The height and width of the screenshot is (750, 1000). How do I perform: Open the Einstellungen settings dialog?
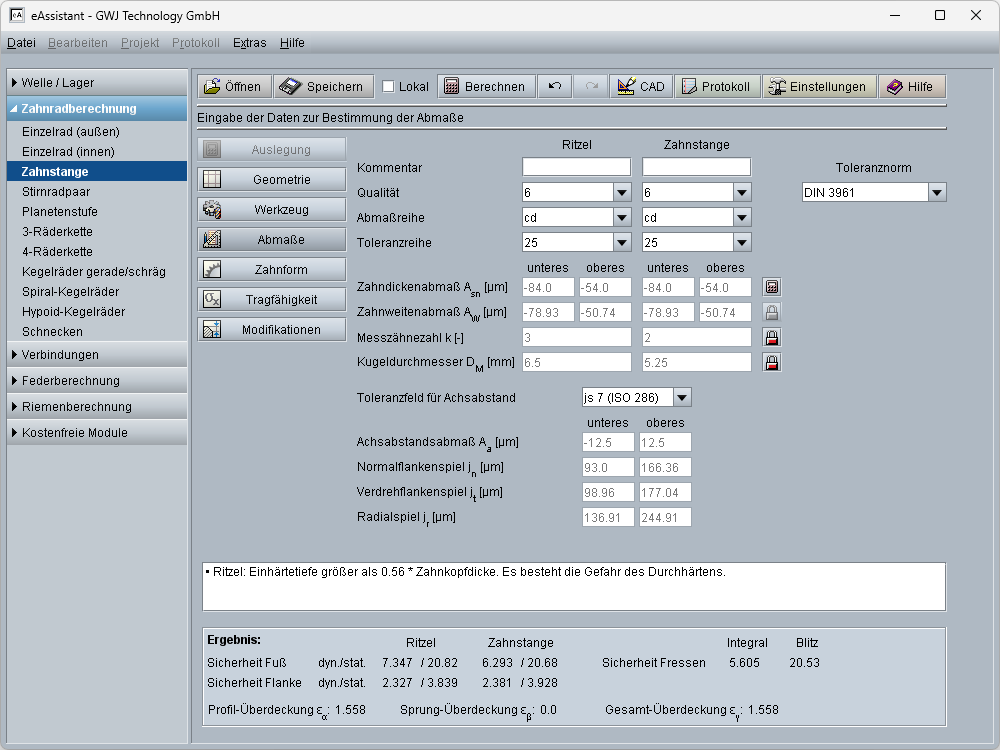point(819,87)
